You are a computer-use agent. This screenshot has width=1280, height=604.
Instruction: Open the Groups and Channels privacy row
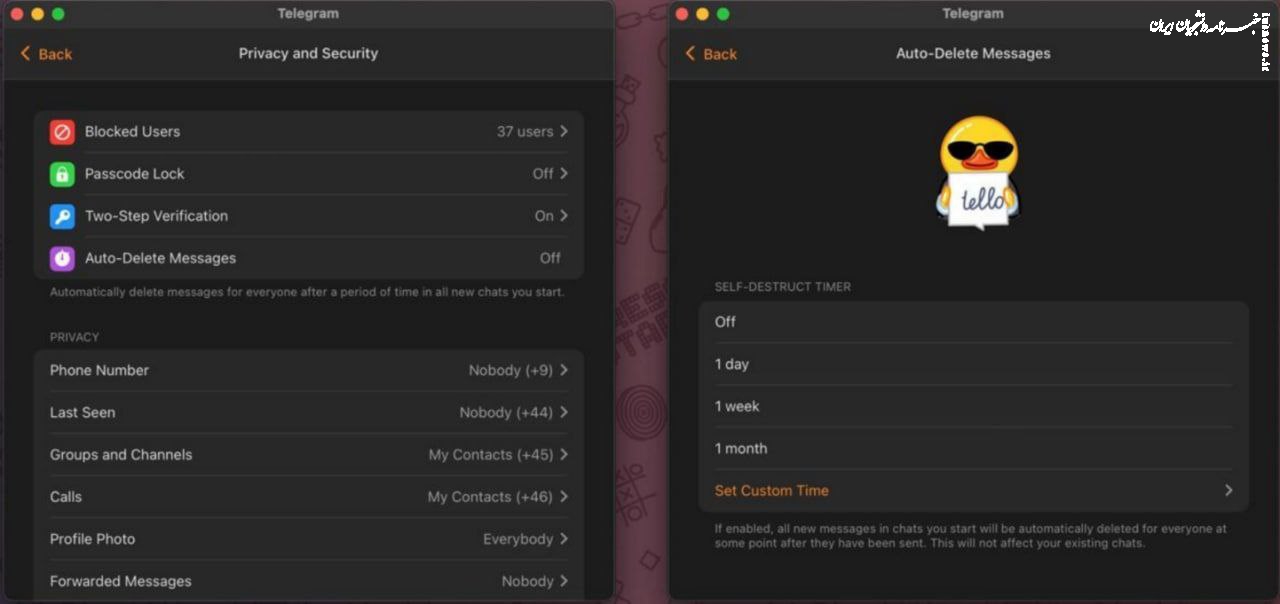[308, 454]
